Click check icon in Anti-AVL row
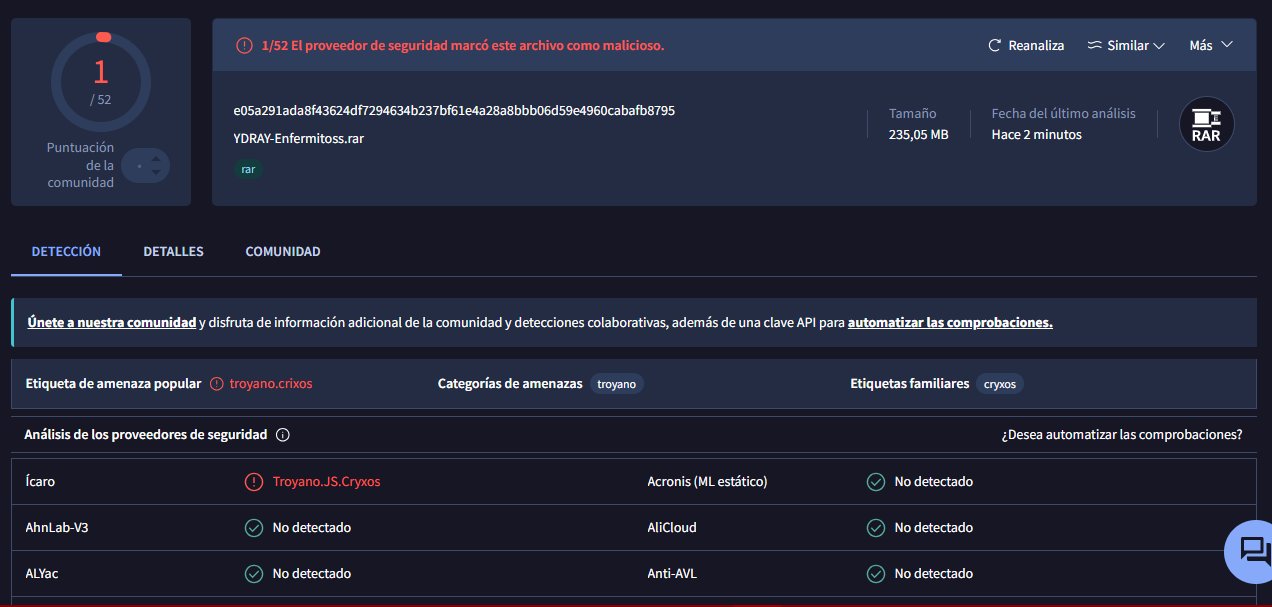Screen dimensions: 1272x607 [876, 574]
